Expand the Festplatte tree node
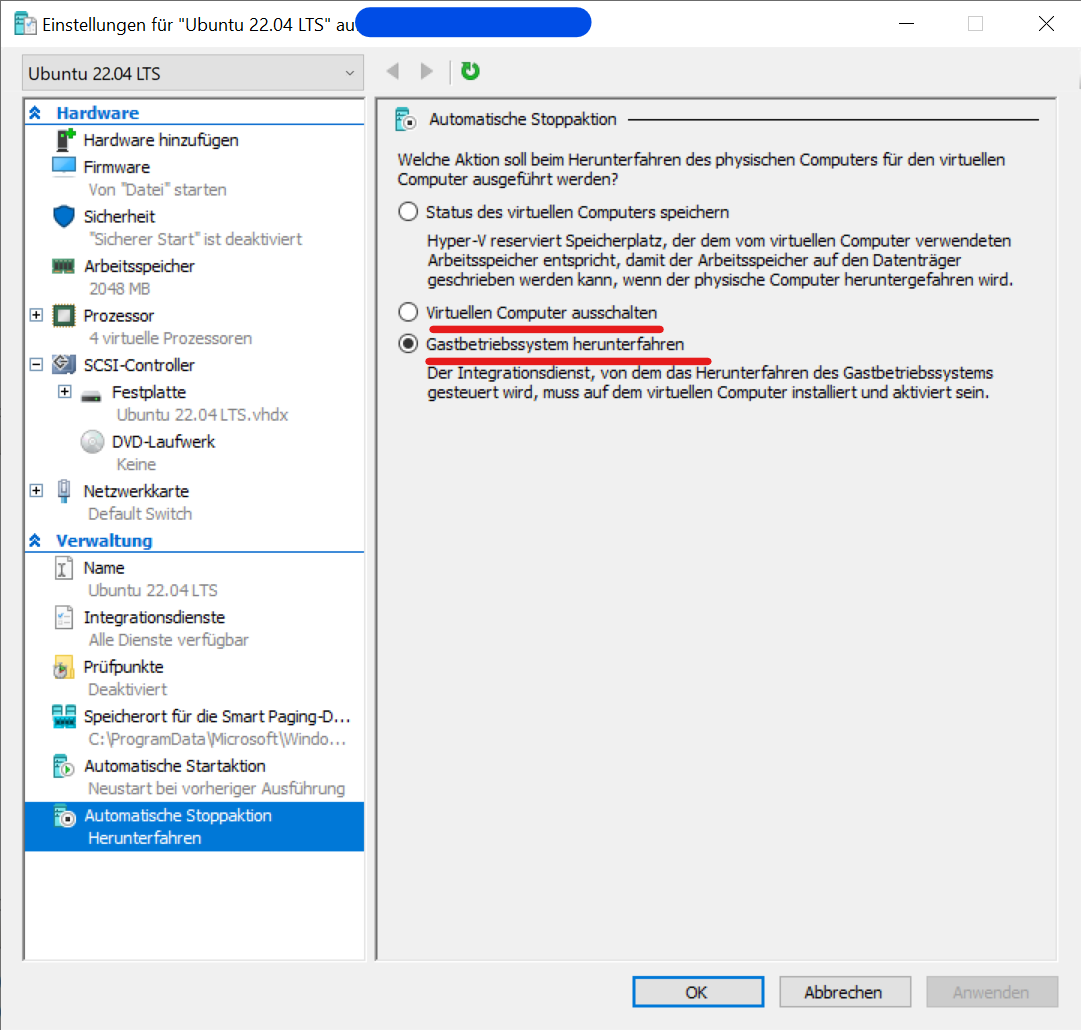1081x1030 pixels. point(65,392)
